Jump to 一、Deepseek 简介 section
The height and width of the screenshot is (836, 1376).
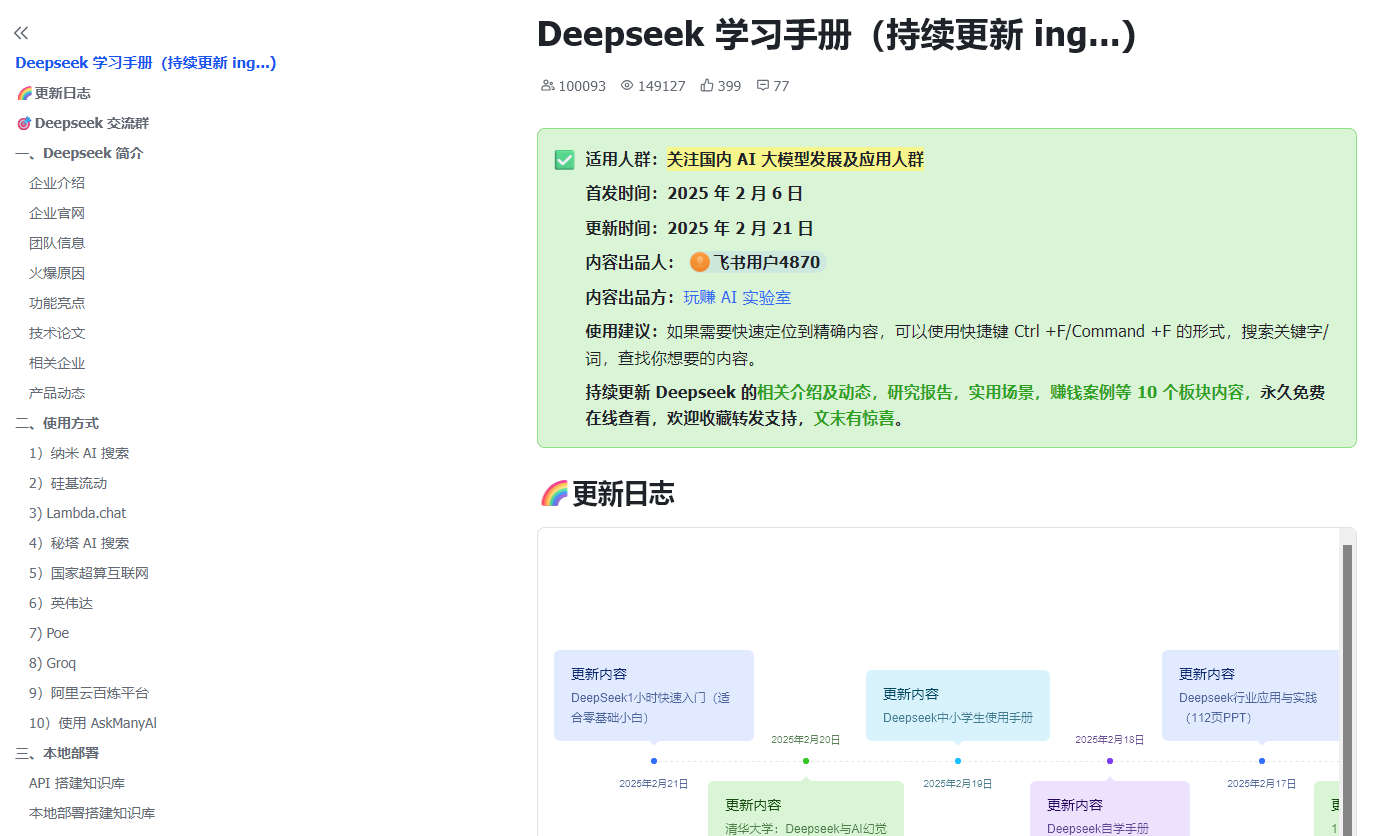pos(79,153)
